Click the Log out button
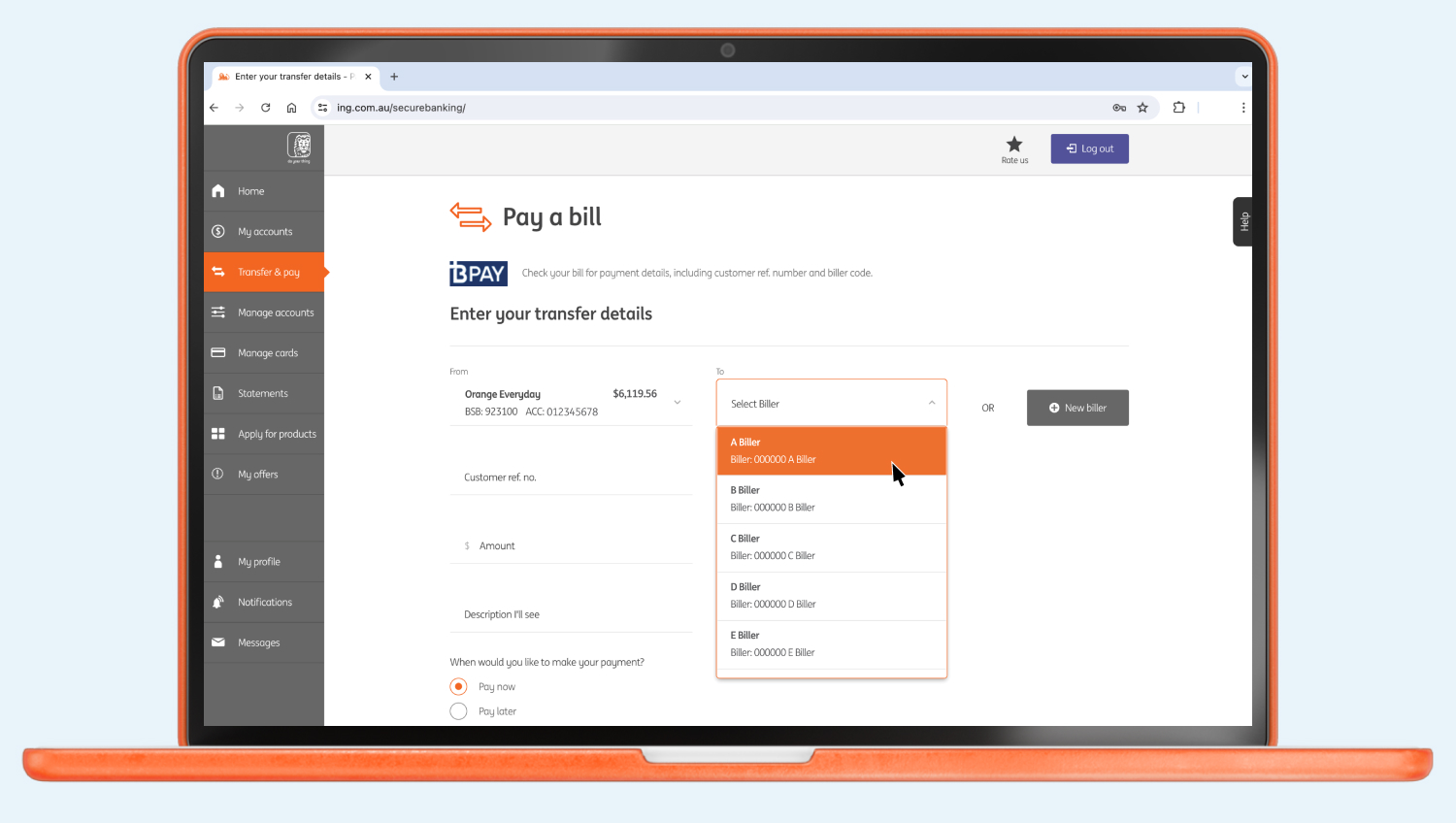The height and width of the screenshot is (823, 1456). pyautogui.click(x=1089, y=148)
